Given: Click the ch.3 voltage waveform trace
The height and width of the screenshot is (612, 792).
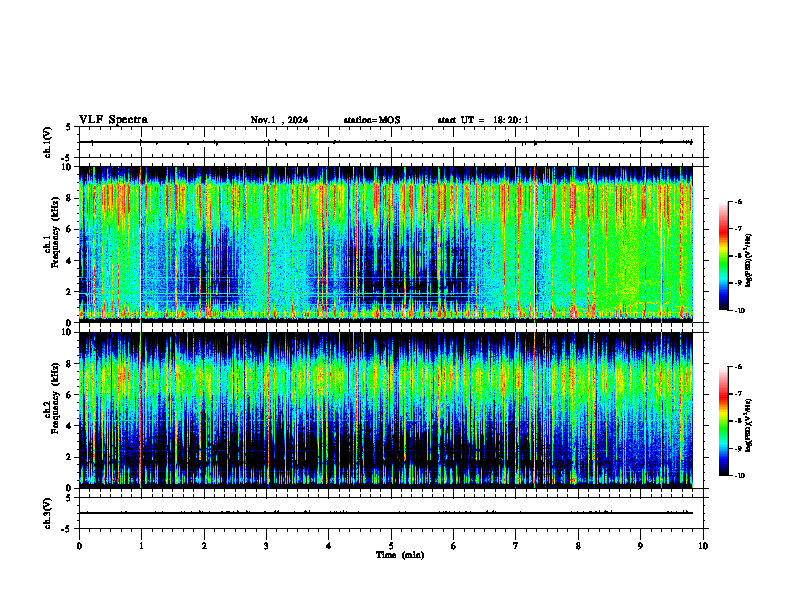Looking at the screenshot, I should pyautogui.click(x=386, y=513).
